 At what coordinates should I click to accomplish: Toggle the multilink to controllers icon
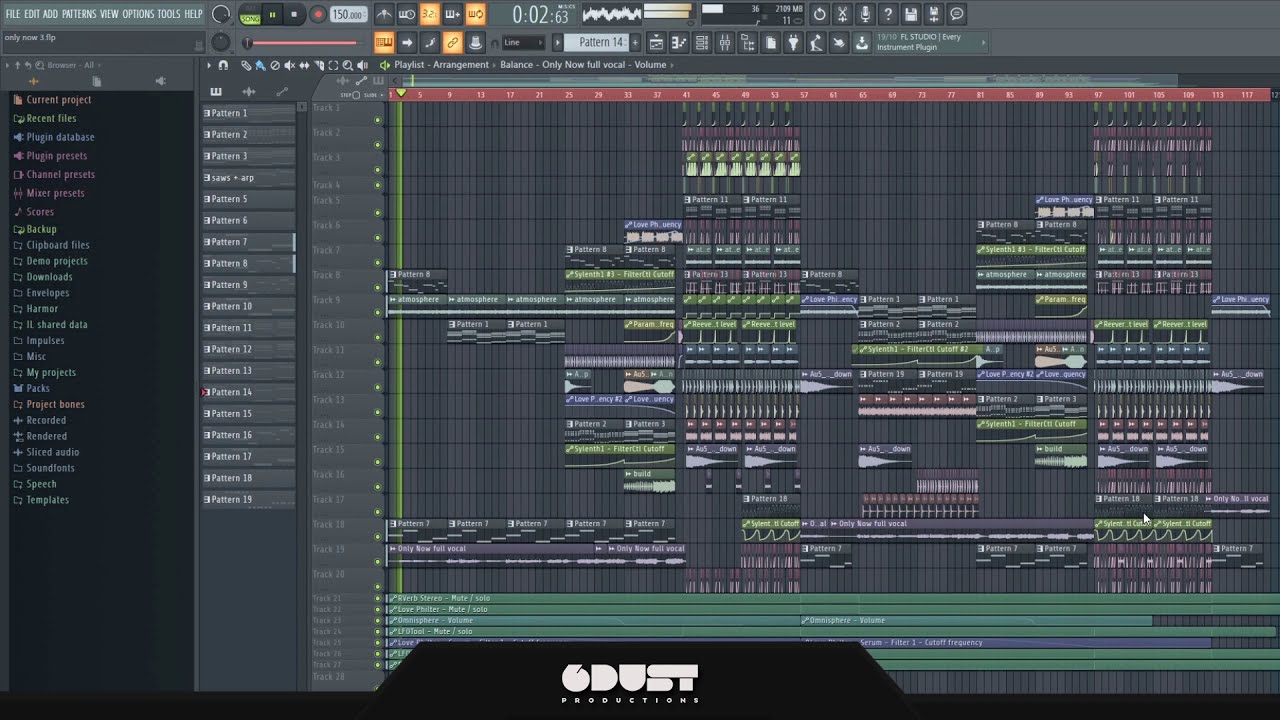453,43
